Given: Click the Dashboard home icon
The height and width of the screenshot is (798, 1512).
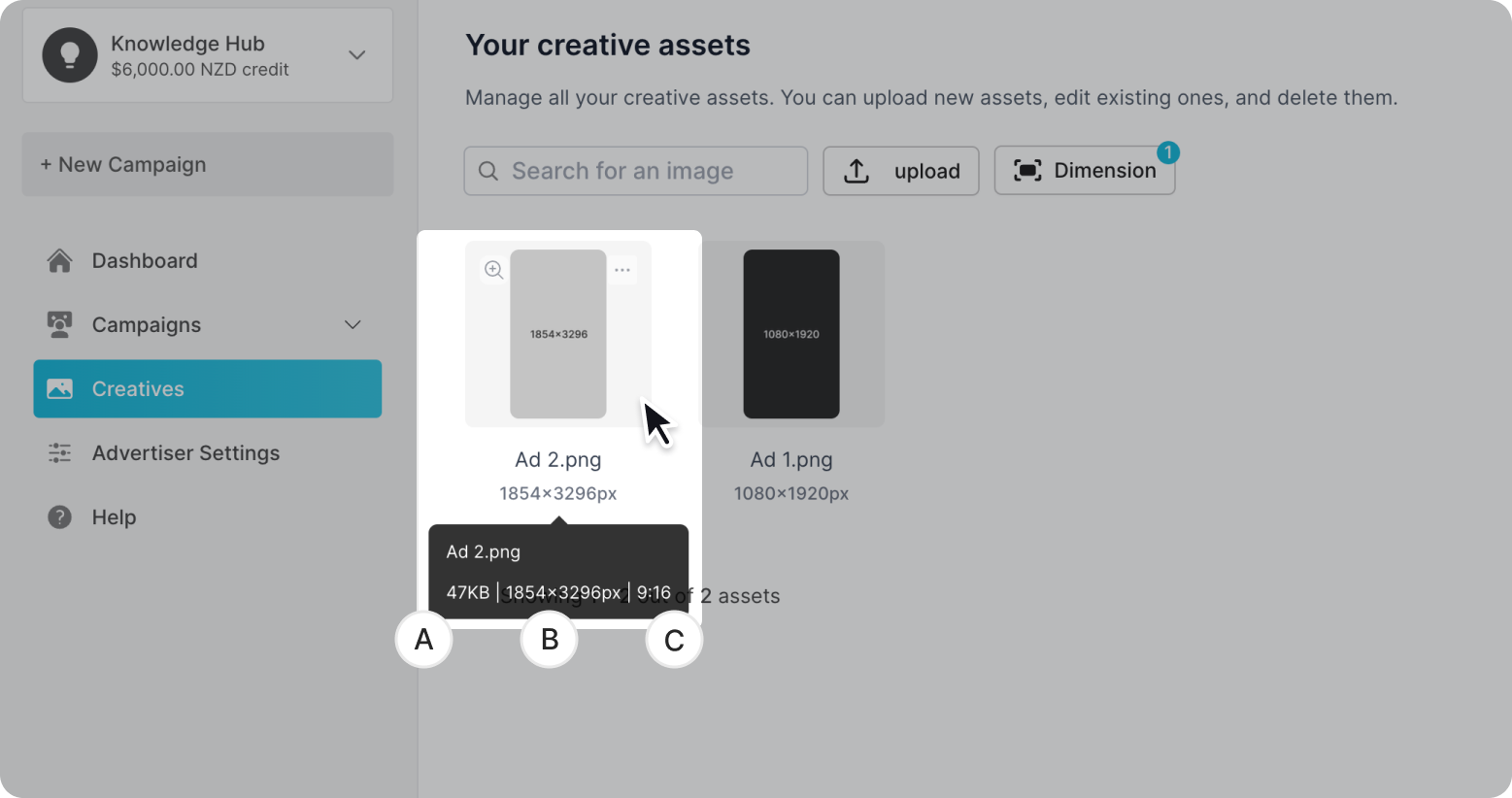Looking at the screenshot, I should point(60,260).
